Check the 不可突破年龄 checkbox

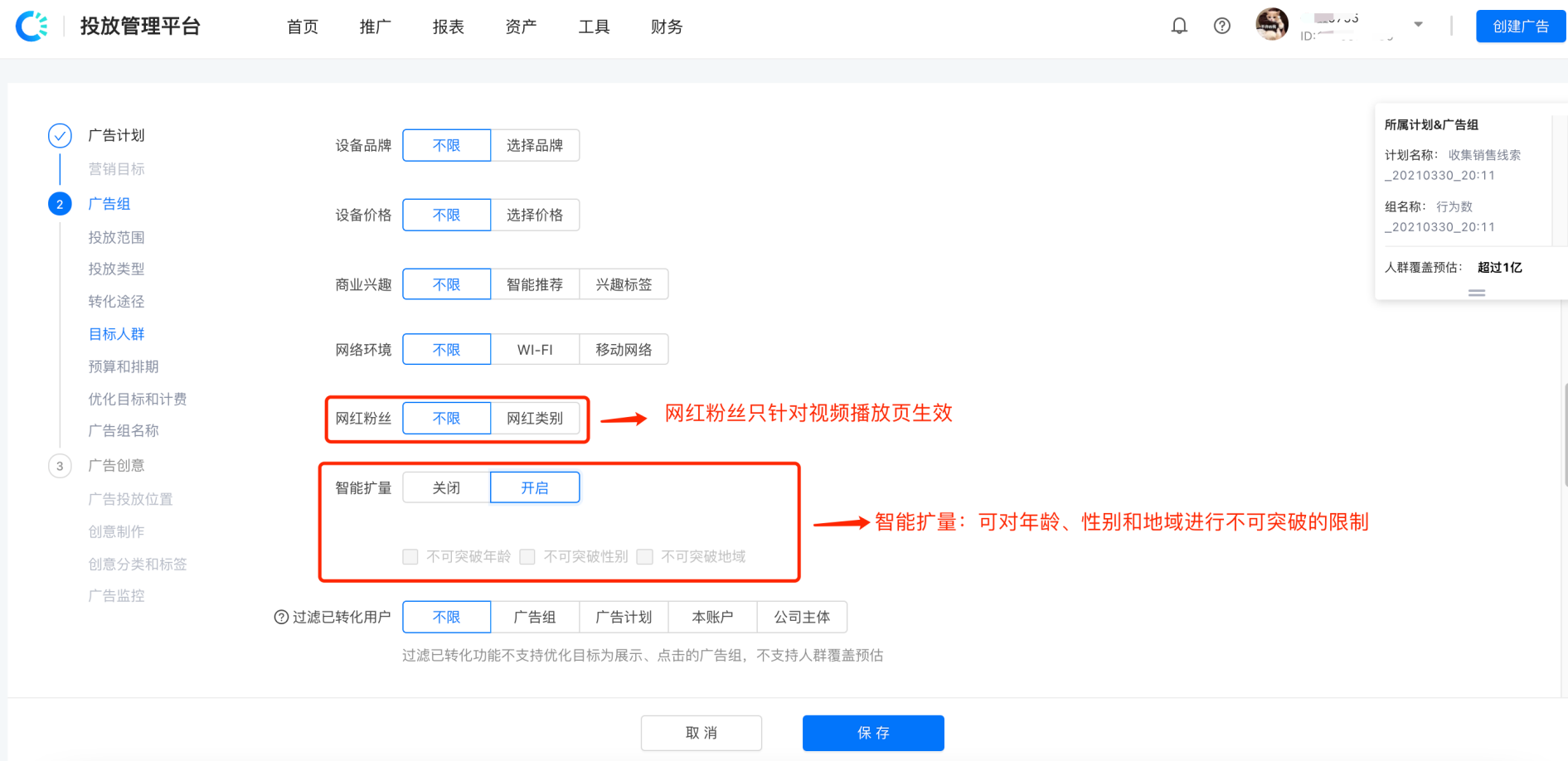410,556
